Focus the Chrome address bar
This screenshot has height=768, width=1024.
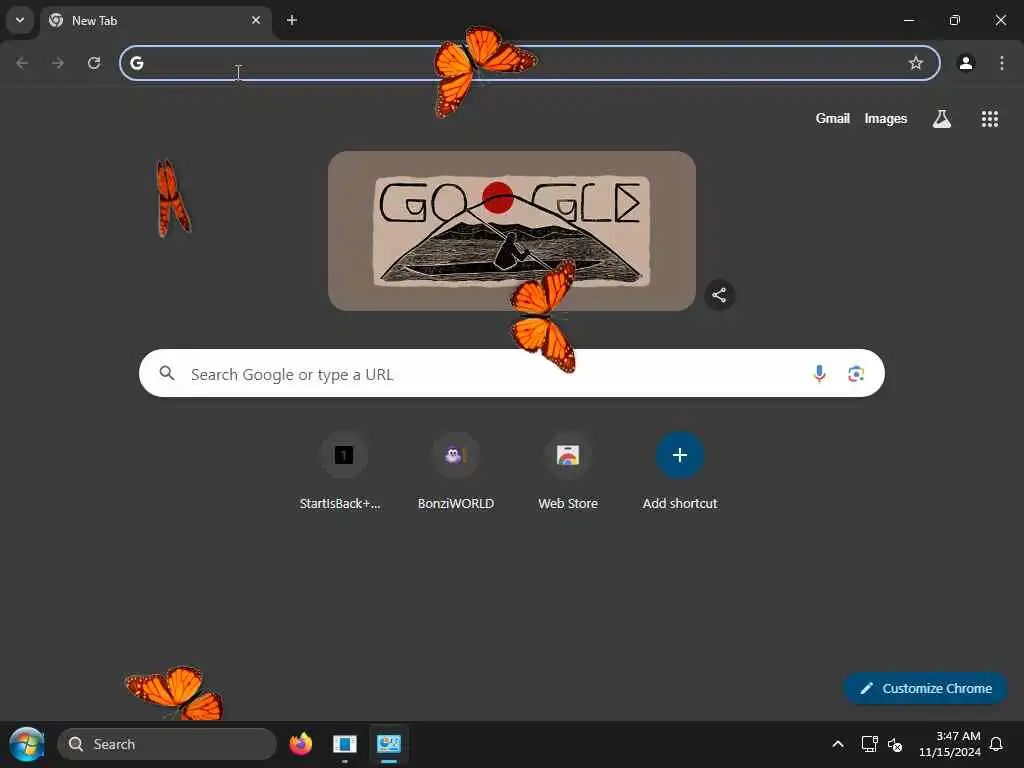[x=530, y=63]
